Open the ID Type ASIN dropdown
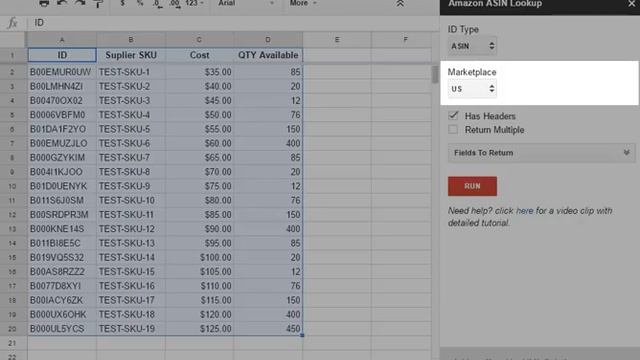 472,46
